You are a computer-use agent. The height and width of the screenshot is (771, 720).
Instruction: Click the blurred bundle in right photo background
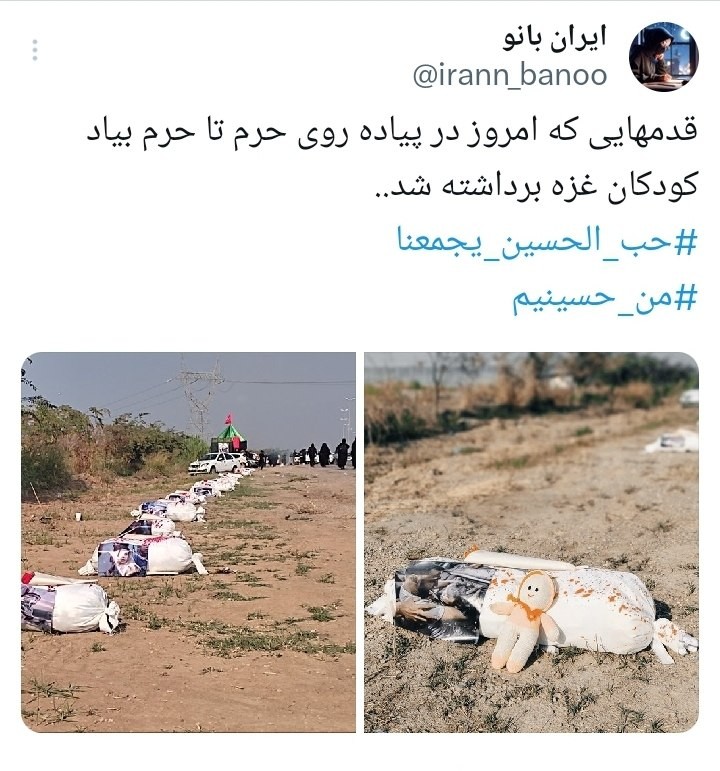point(672,441)
